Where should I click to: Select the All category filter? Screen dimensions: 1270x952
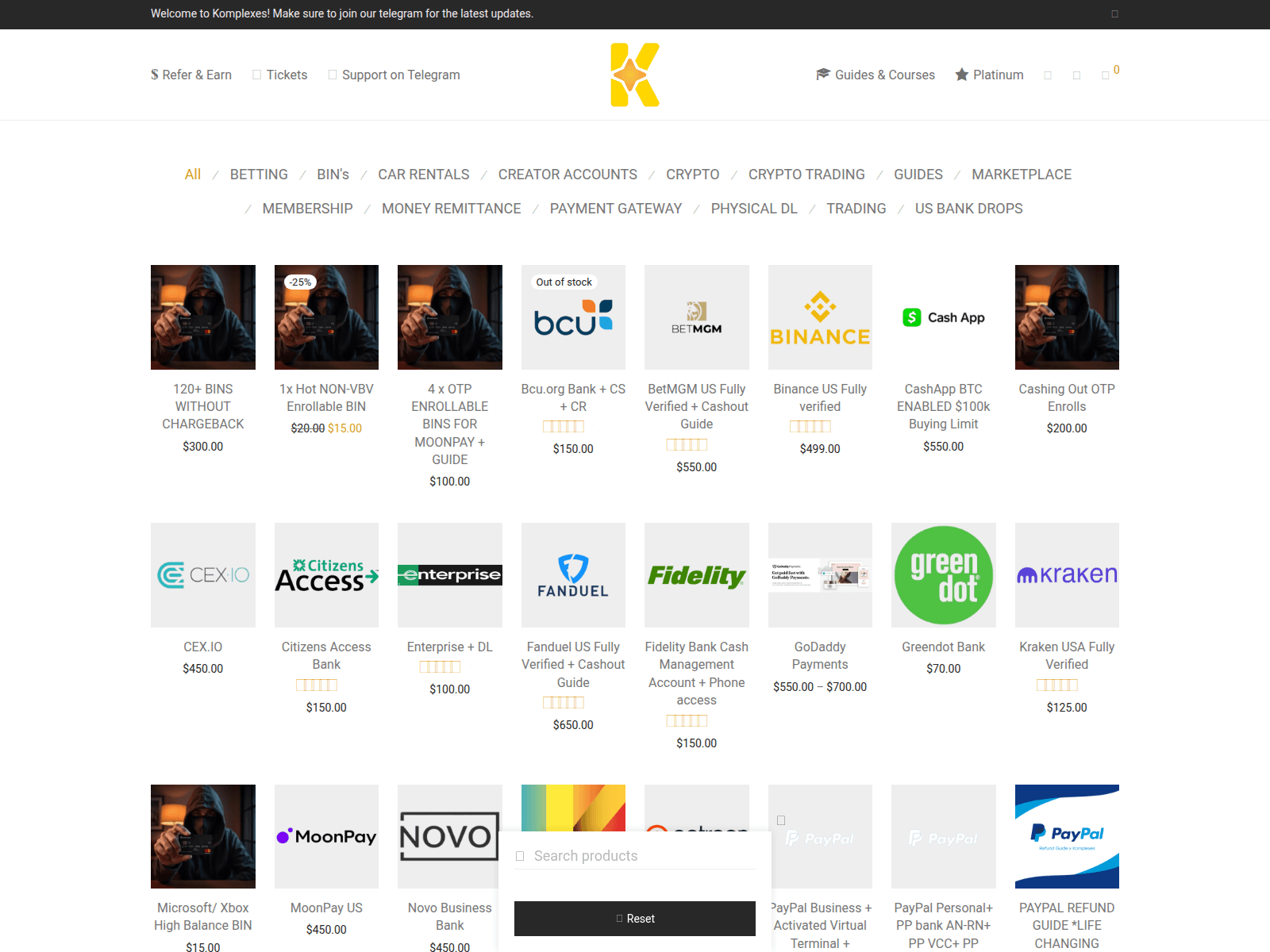[x=193, y=175]
